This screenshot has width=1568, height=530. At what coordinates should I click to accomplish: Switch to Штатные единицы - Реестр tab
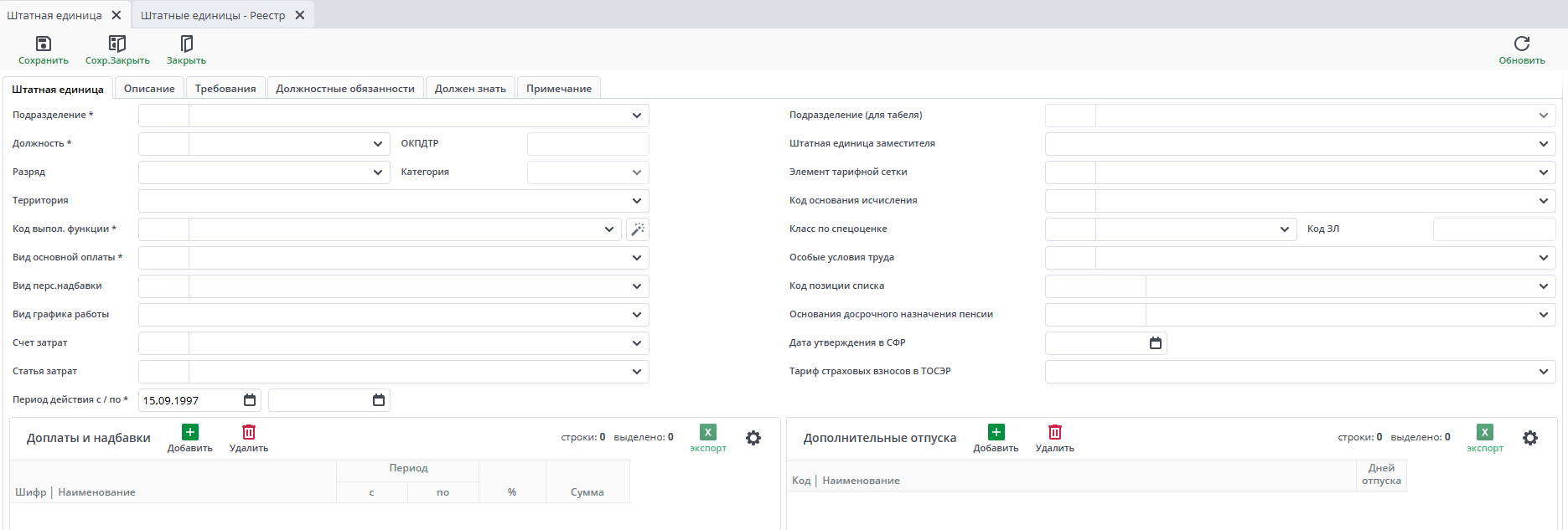(x=213, y=15)
